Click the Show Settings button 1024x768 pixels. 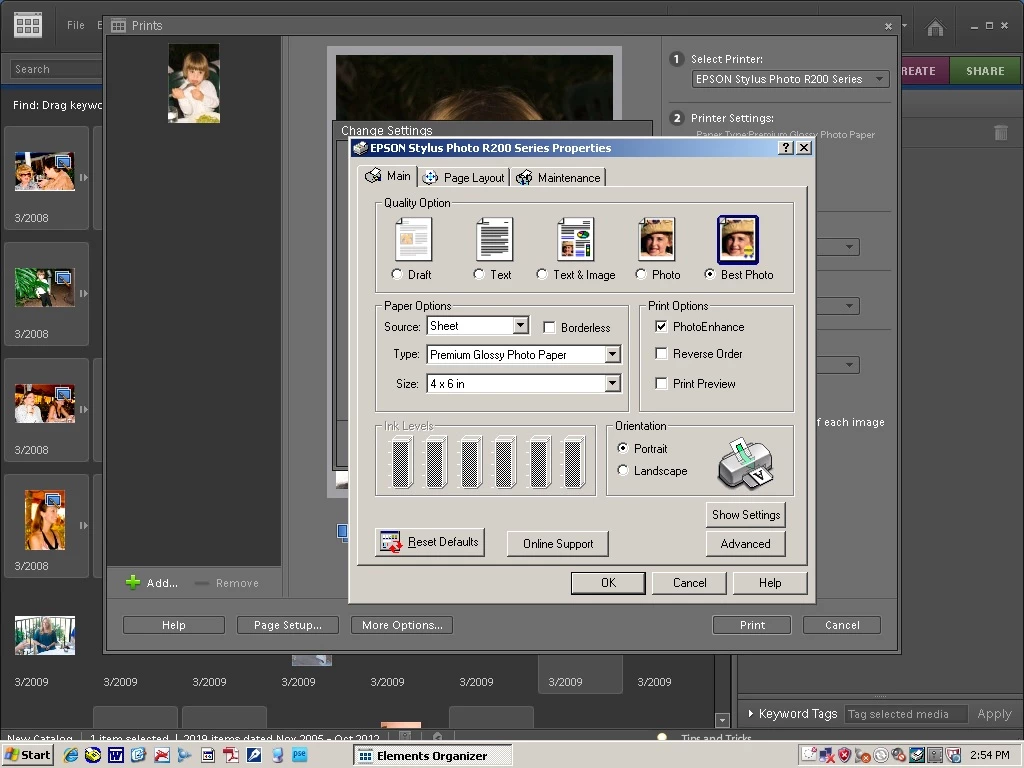pyautogui.click(x=745, y=515)
